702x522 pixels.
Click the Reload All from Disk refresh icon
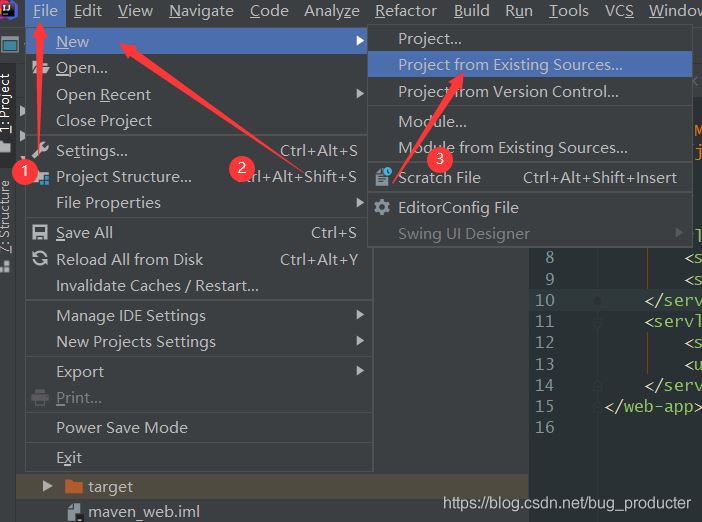40,259
